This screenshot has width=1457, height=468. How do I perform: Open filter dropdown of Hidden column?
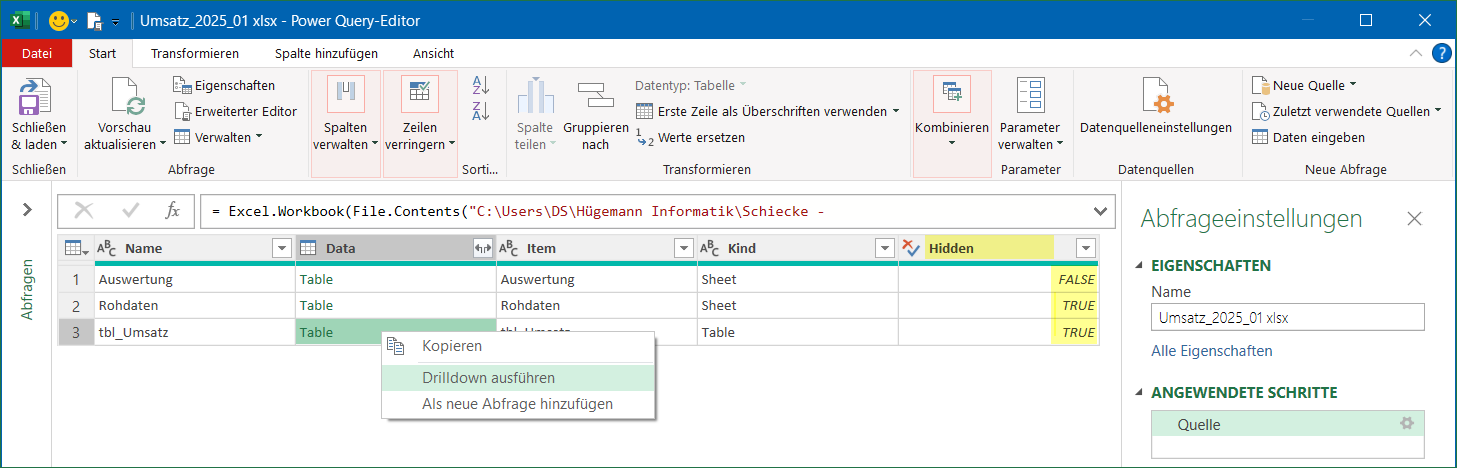click(x=1085, y=248)
